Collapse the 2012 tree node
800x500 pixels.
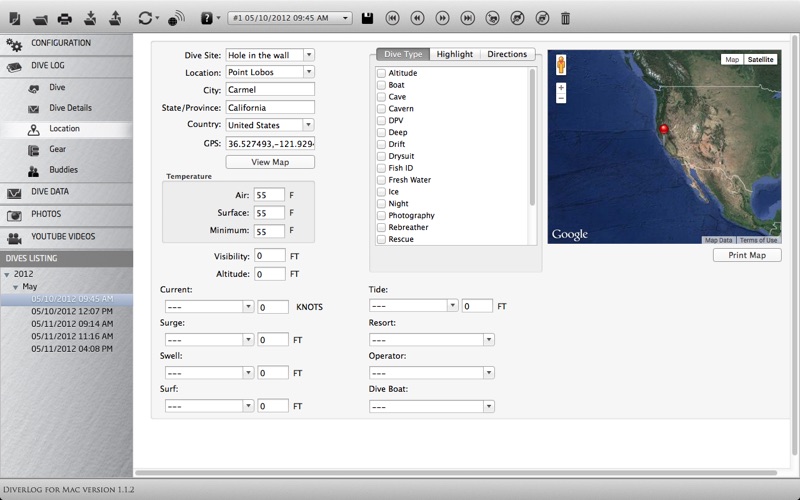7,274
